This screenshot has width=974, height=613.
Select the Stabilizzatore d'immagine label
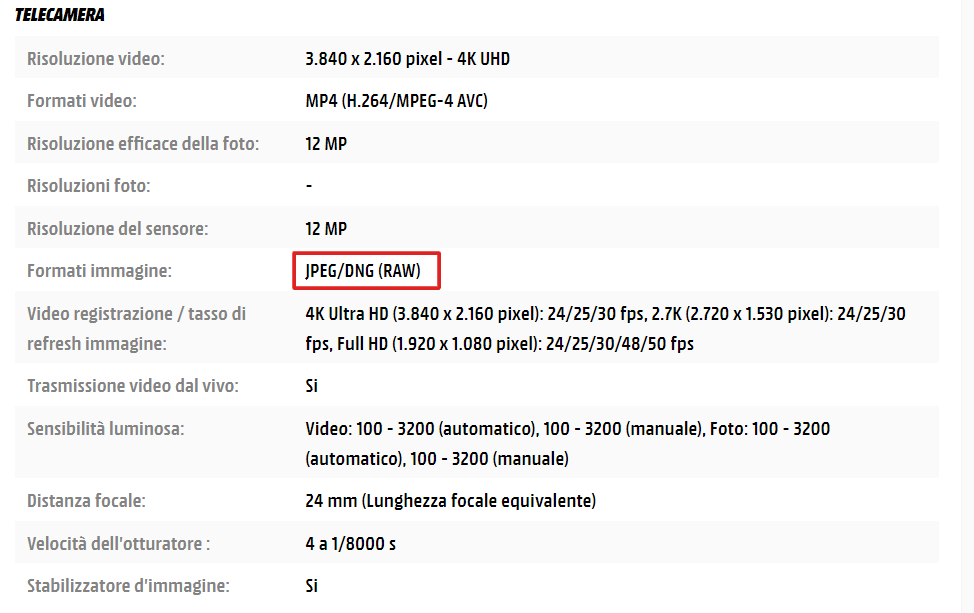tap(128, 586)
